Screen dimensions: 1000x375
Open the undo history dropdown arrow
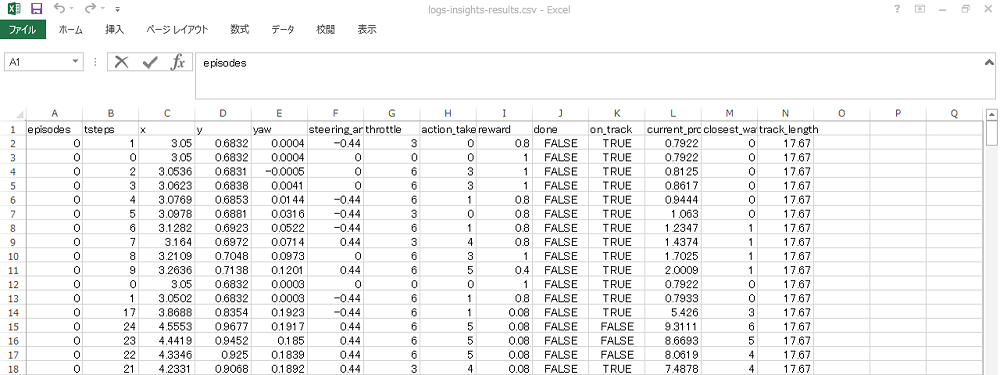[x=71, y=9]
